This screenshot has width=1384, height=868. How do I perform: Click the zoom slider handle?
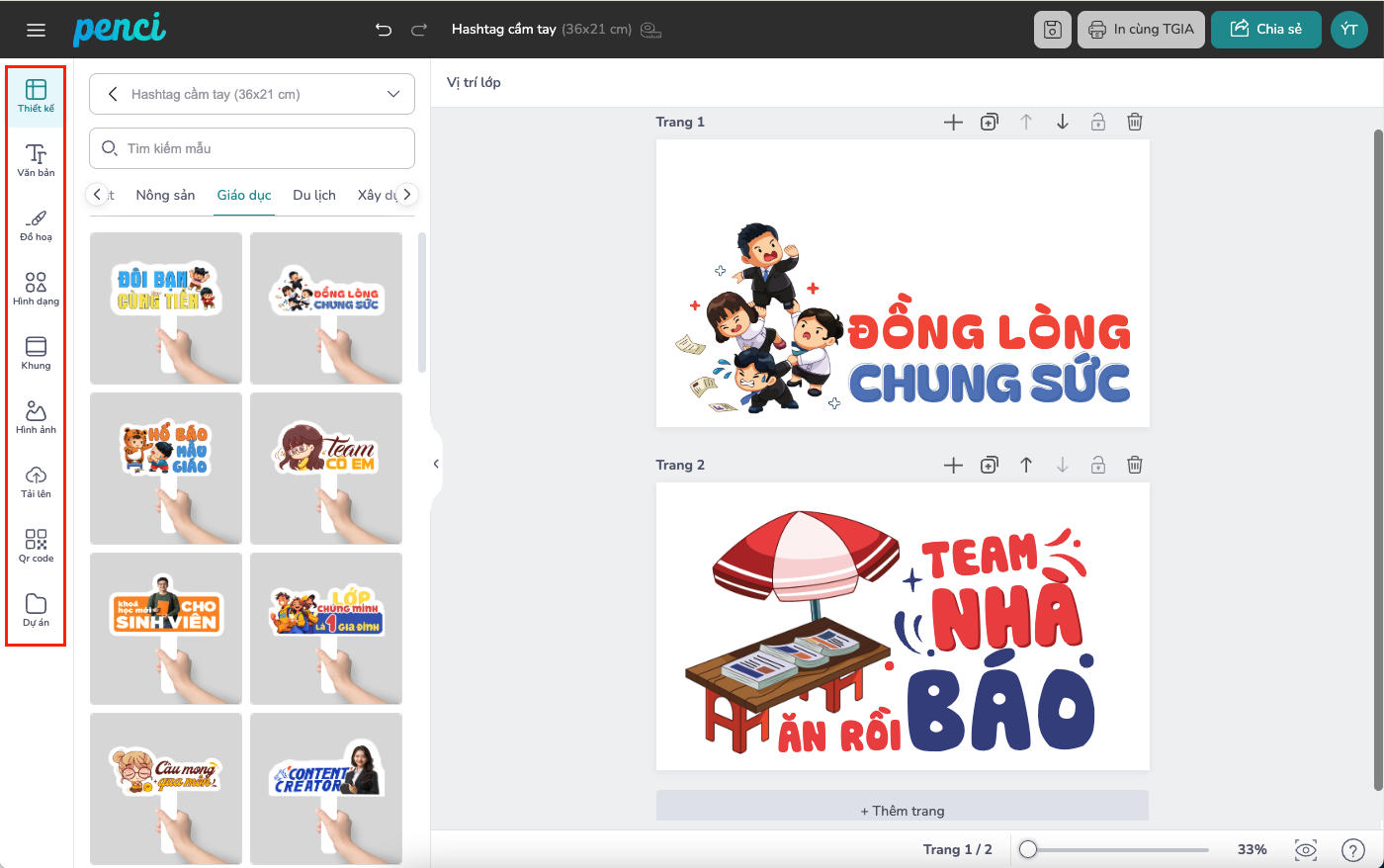(x=1029, y=849)
